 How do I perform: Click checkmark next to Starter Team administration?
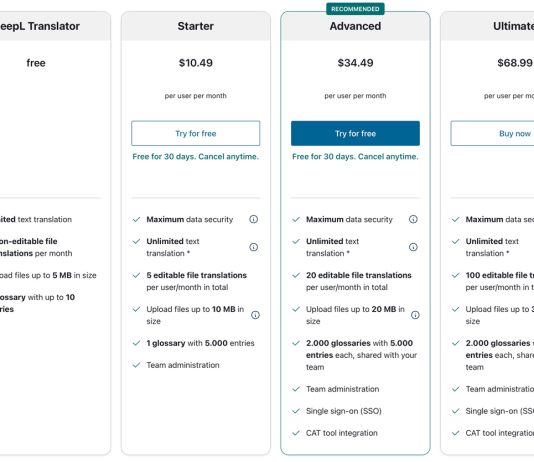[x=137, y=365]
